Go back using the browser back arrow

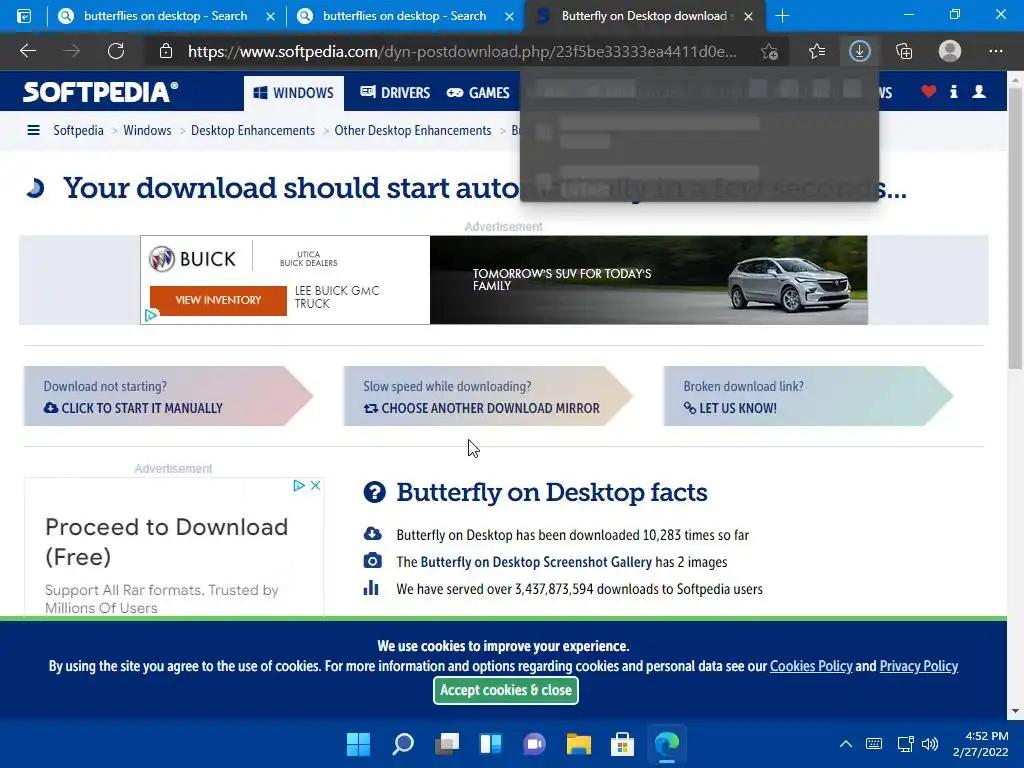click(x=27, y=51)
